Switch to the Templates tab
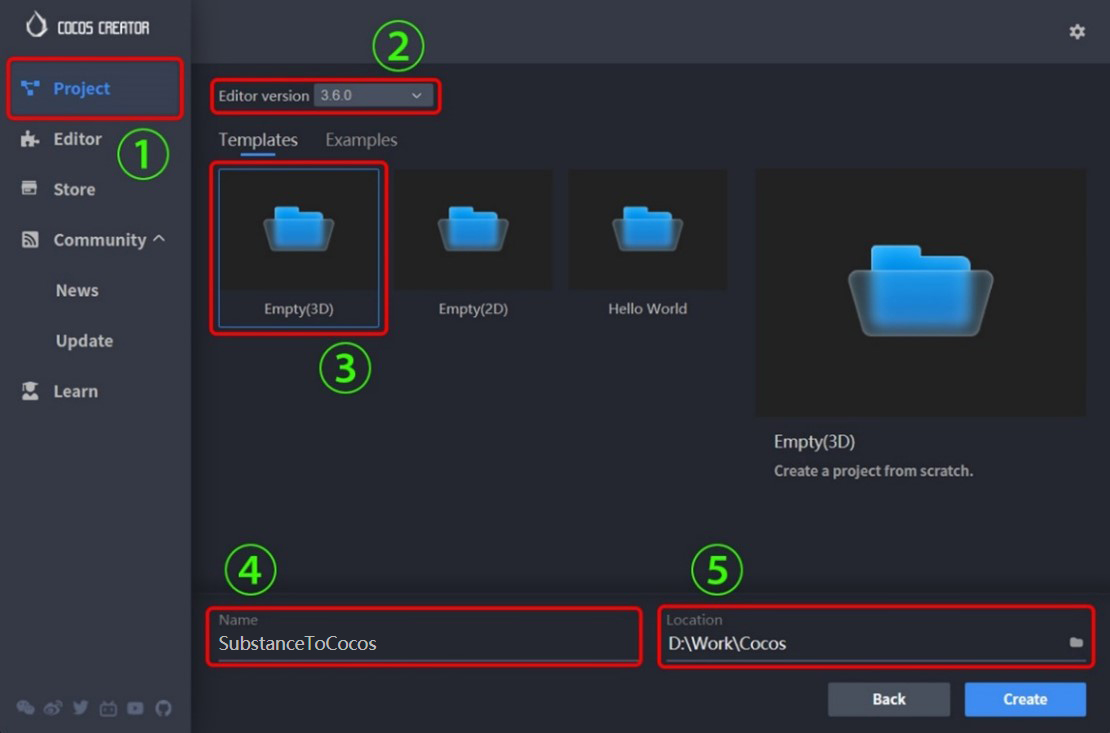The width and height of the screenshot is (1110, 733). 258,140
